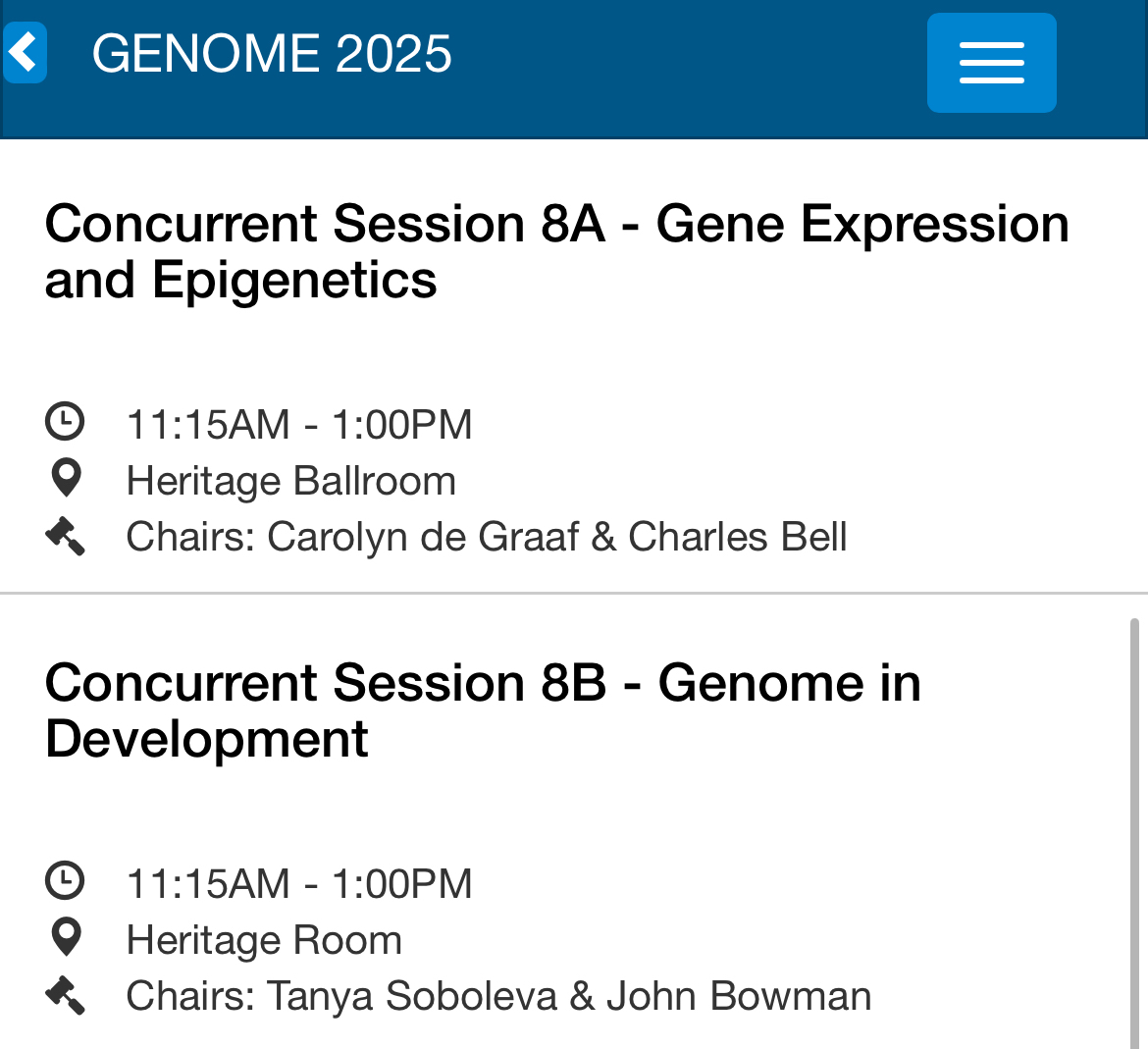Click the clock icon for Session 8B
The image size is (1148, 1049).
(x=66, y=881)
